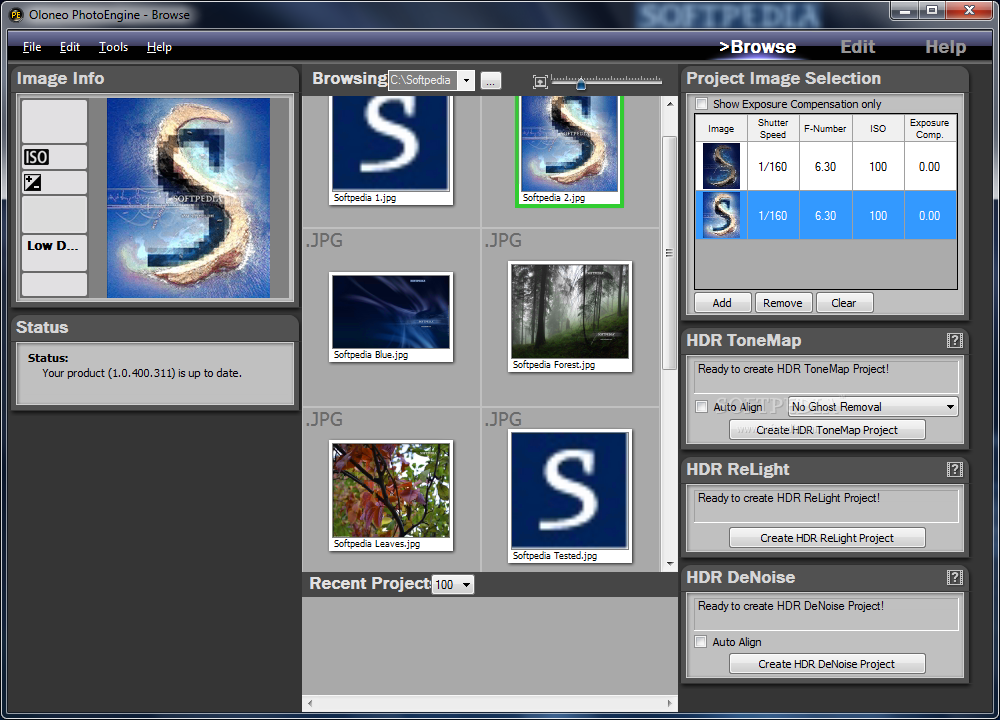1000x720 pixels.
Task: Open HDR ToneMap help icon
Action: coord(954,341)
